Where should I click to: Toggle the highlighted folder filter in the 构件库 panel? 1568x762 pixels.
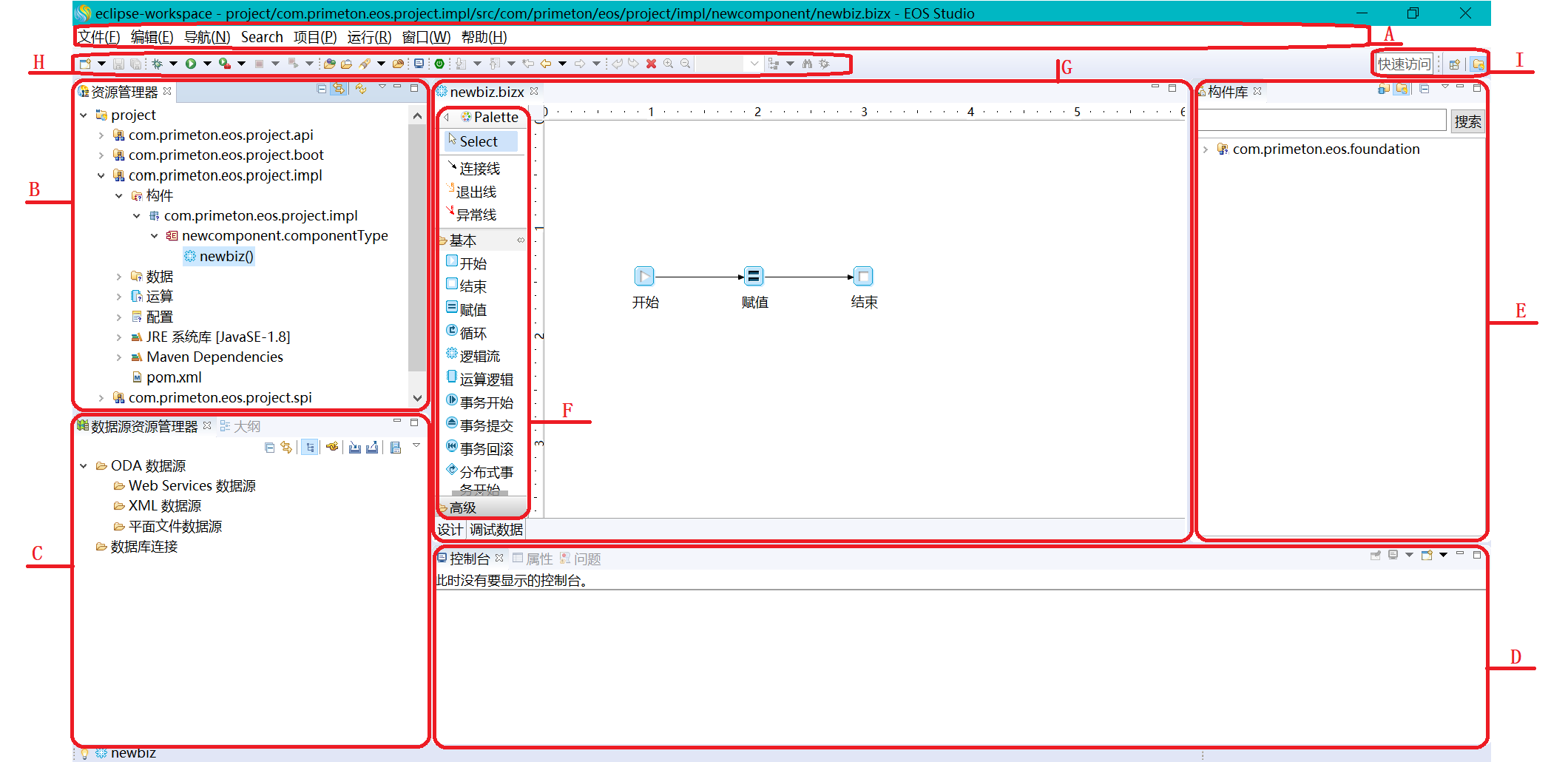[x=1401, y=89]
